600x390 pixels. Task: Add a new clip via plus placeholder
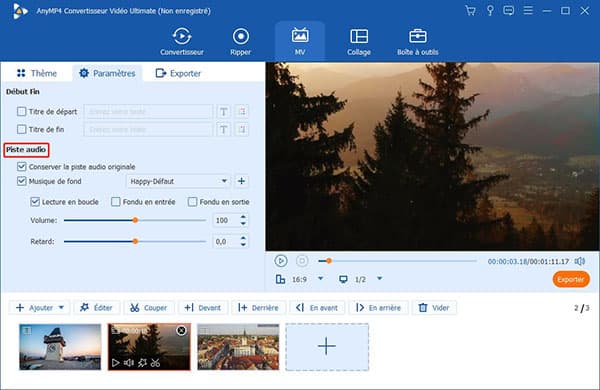(x=327, y=347)
